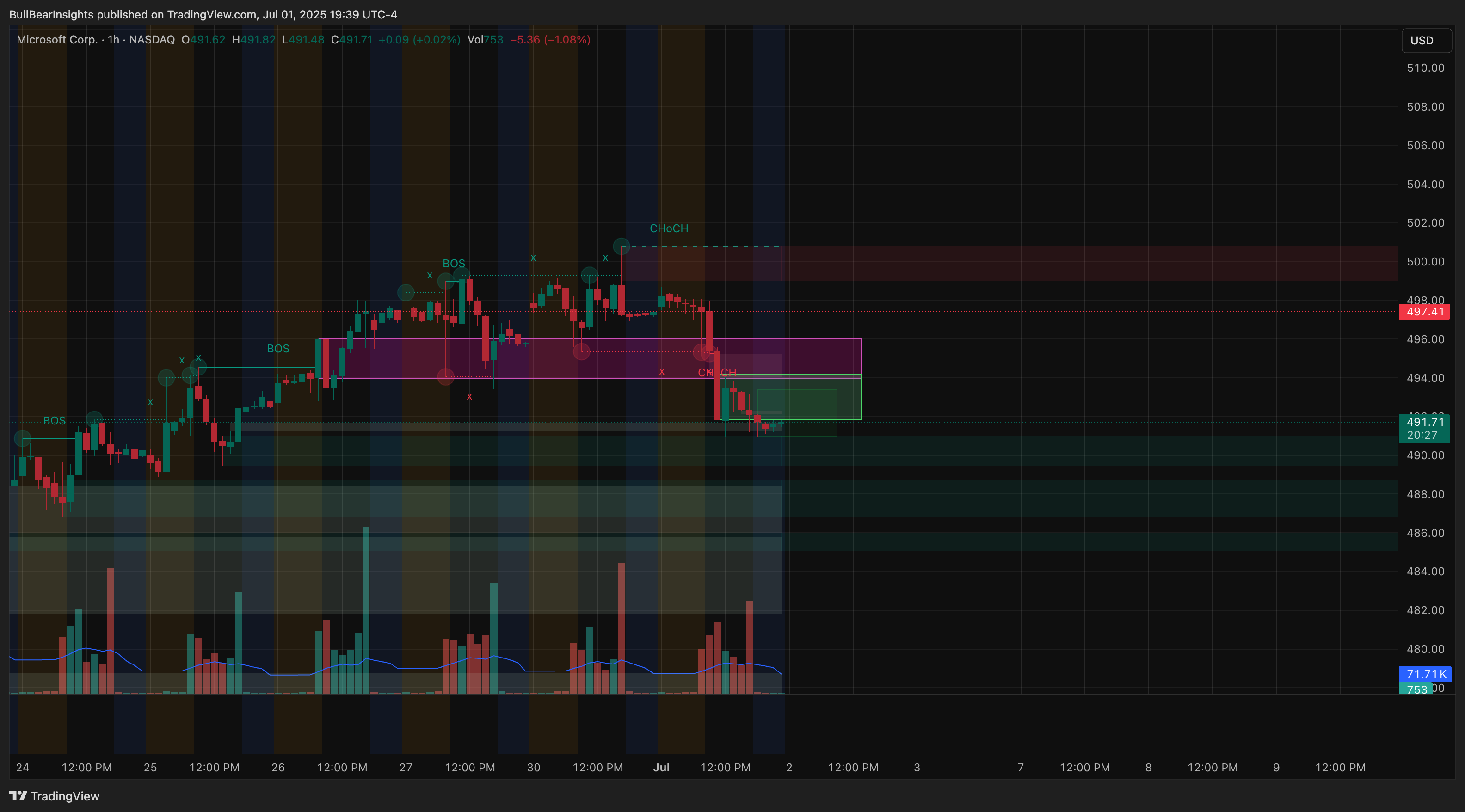Select the magenta order block rectangle

(591, 358)
